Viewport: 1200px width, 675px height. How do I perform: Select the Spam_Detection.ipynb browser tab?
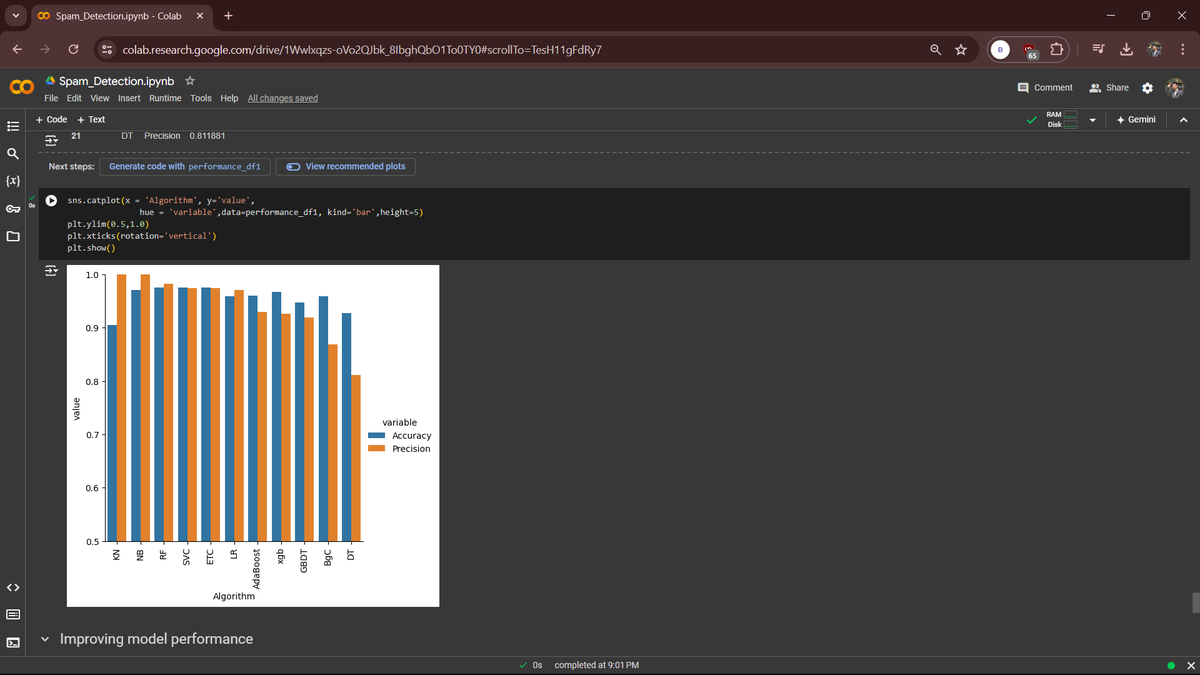[x=118, y=16]
